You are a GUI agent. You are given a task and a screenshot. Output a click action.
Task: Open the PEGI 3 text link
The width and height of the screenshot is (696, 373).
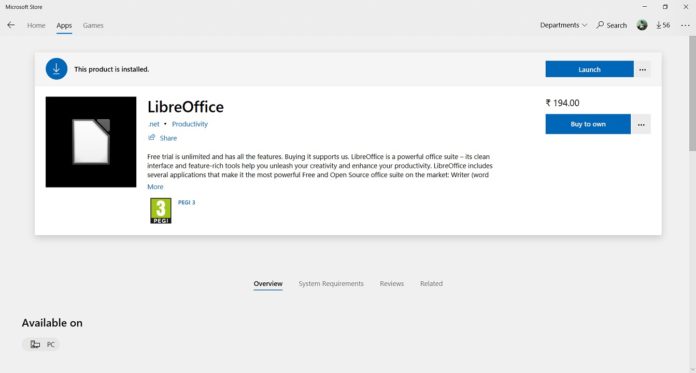point(186,202)
